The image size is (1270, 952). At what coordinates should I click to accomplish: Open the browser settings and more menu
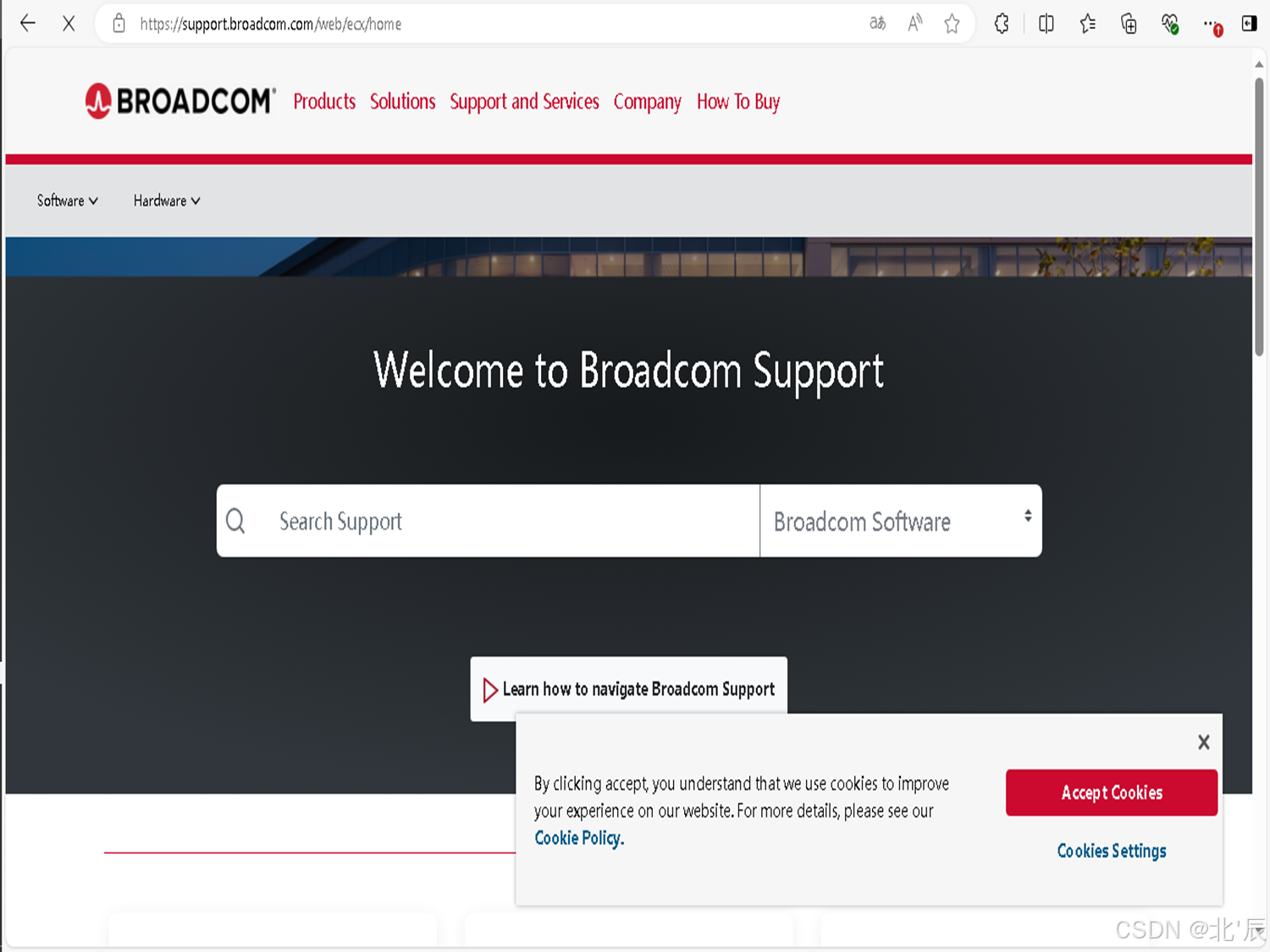(x=1212, y=25)
